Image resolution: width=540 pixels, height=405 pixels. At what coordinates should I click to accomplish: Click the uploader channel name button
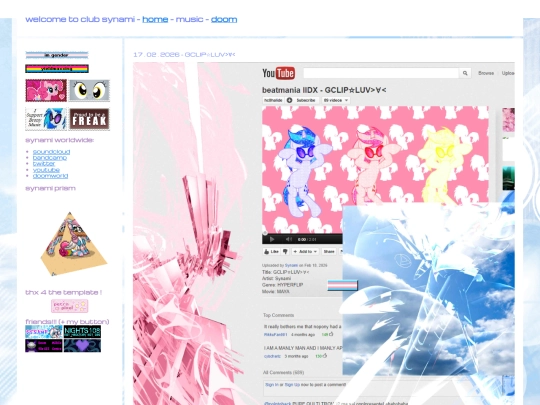pyautogui.click(x=273, y=100)
